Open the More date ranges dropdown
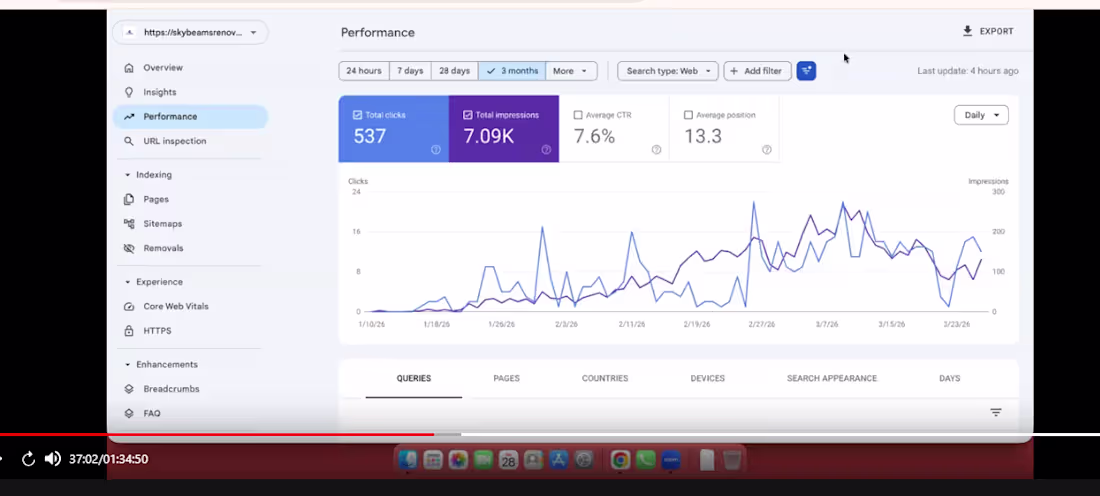The height and width of the screenshot is (496, 1100). (571, 71)
